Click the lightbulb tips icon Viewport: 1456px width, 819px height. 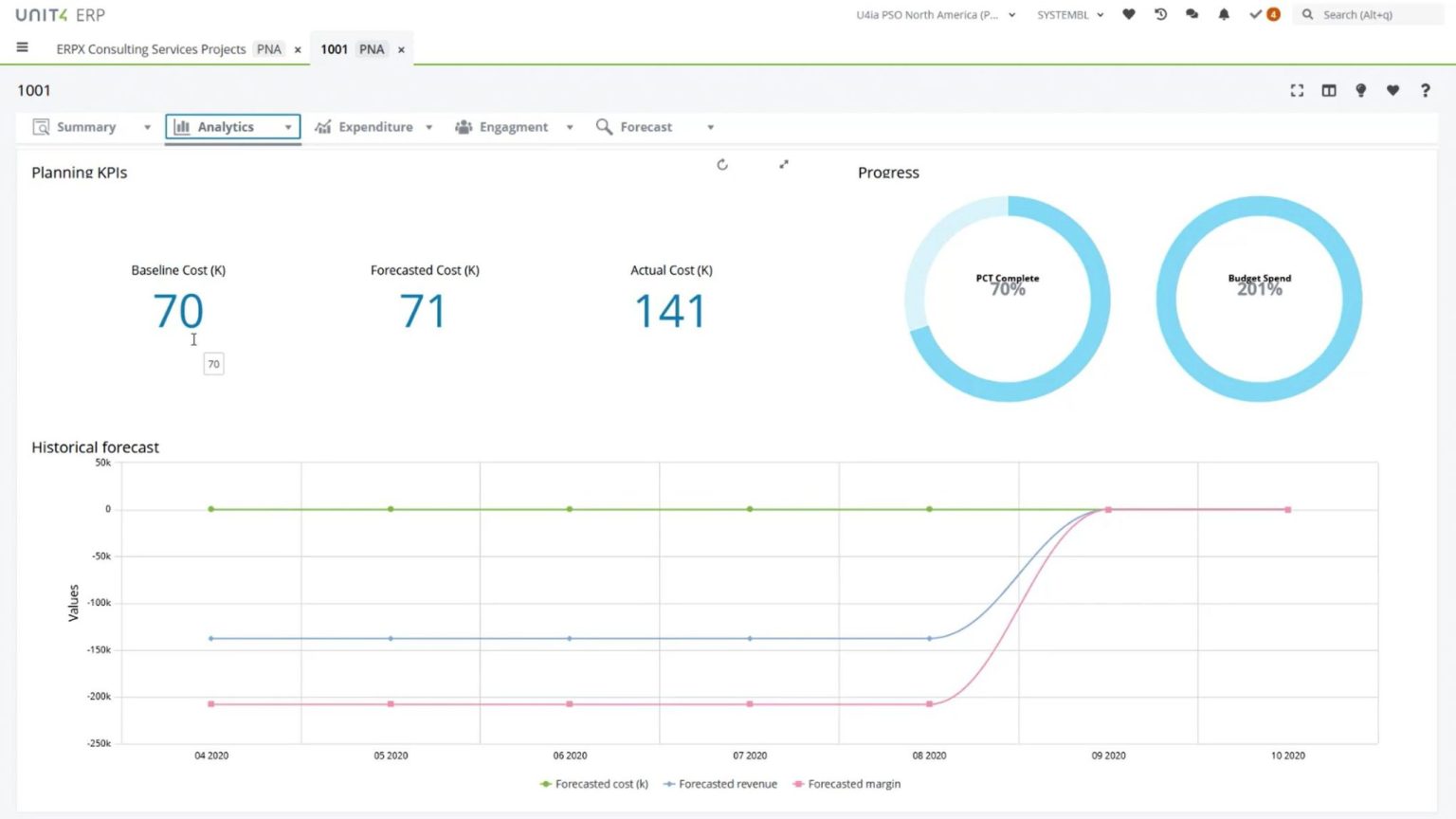click(x=1360, y=90)
